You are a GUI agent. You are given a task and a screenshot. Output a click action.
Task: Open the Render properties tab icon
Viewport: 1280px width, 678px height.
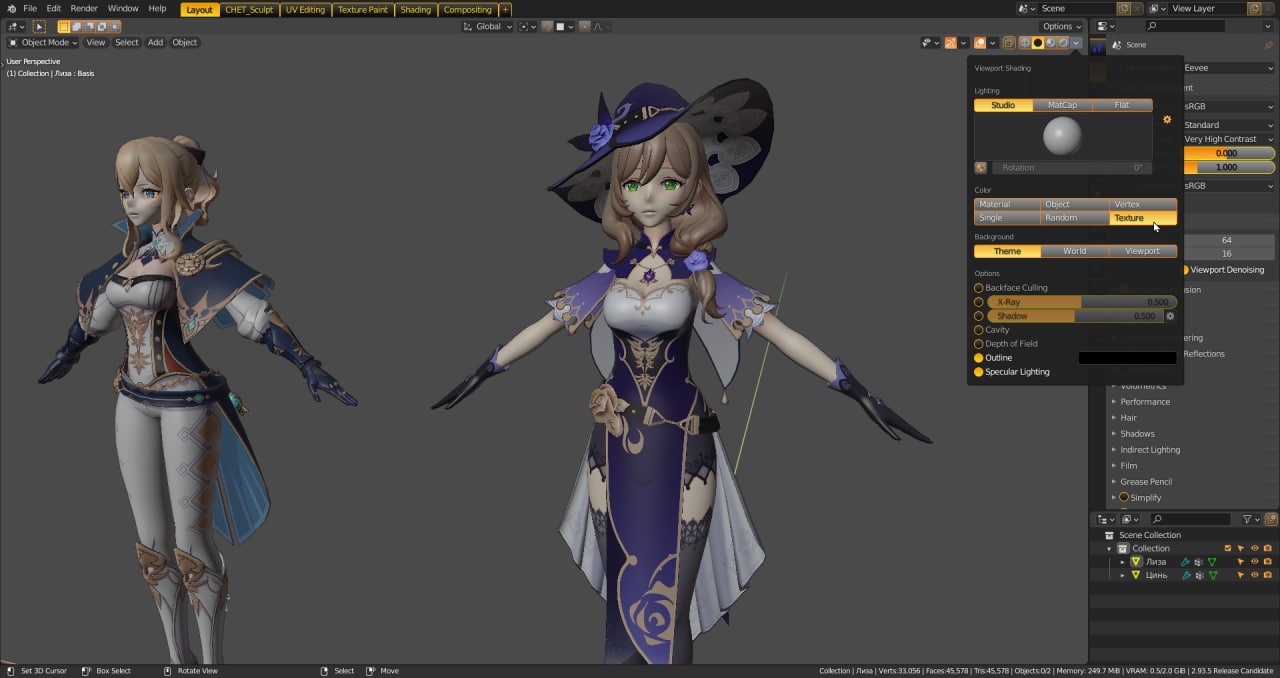pos(1099,72)
